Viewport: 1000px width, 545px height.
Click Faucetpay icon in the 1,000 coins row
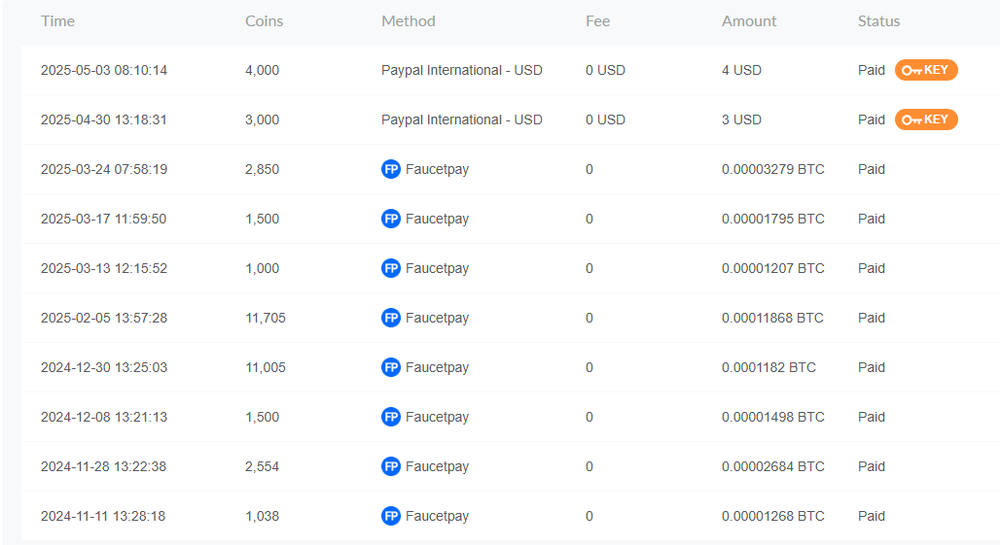391,268
